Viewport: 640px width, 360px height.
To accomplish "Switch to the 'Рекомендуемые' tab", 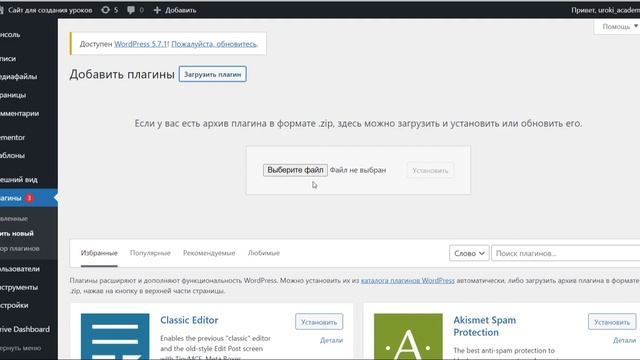I will [209, 253].
